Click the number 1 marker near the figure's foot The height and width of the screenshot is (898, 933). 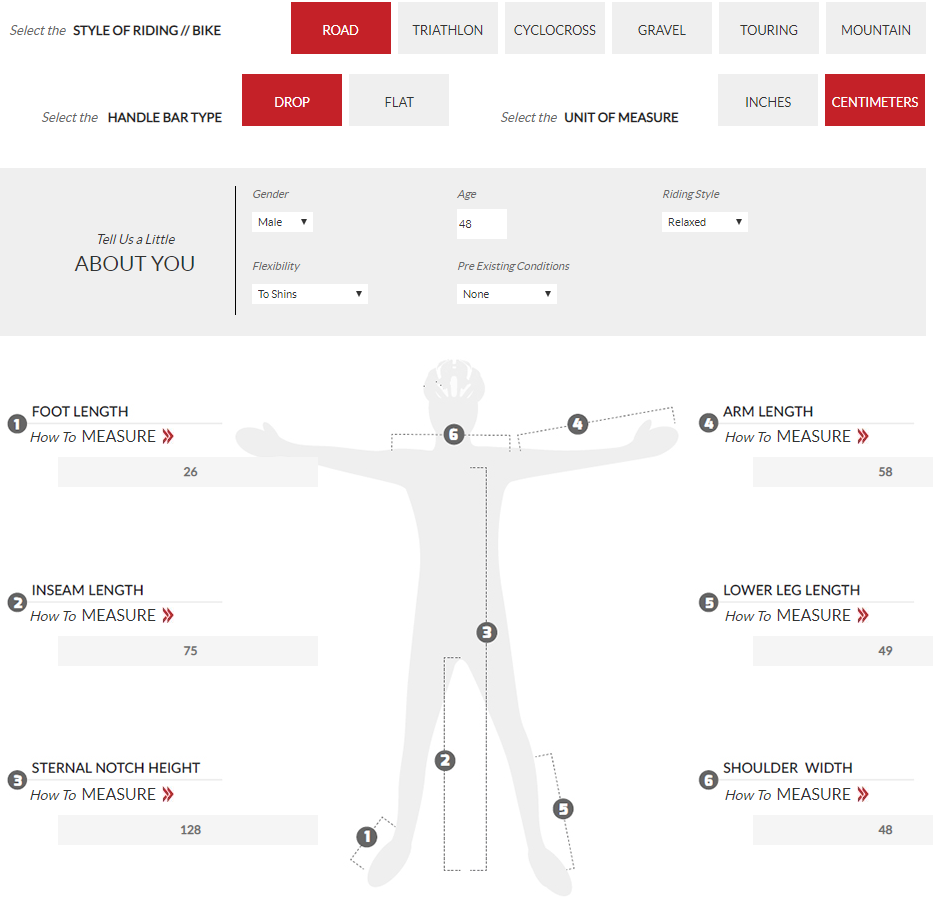[x=367, y=836]
